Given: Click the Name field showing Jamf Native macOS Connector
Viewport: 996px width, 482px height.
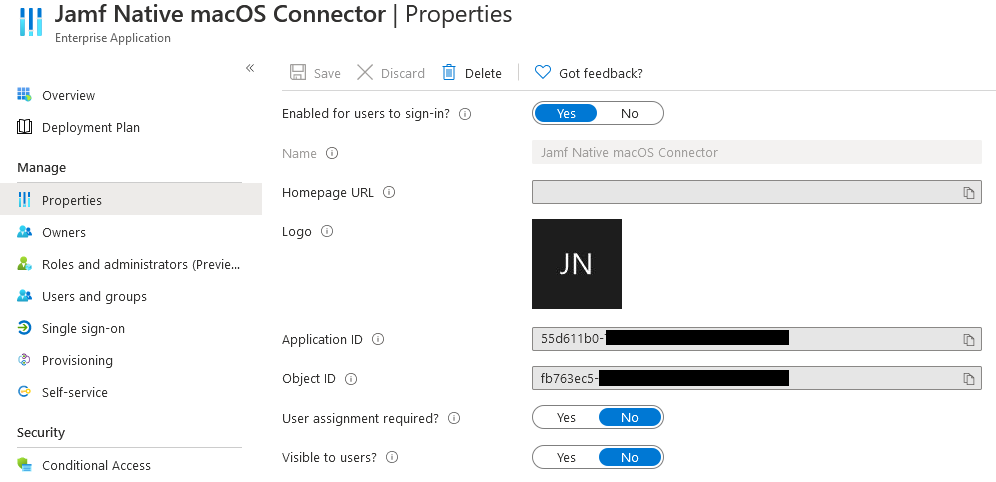Looking at the screenshot, I should click(x=757, y=152).
